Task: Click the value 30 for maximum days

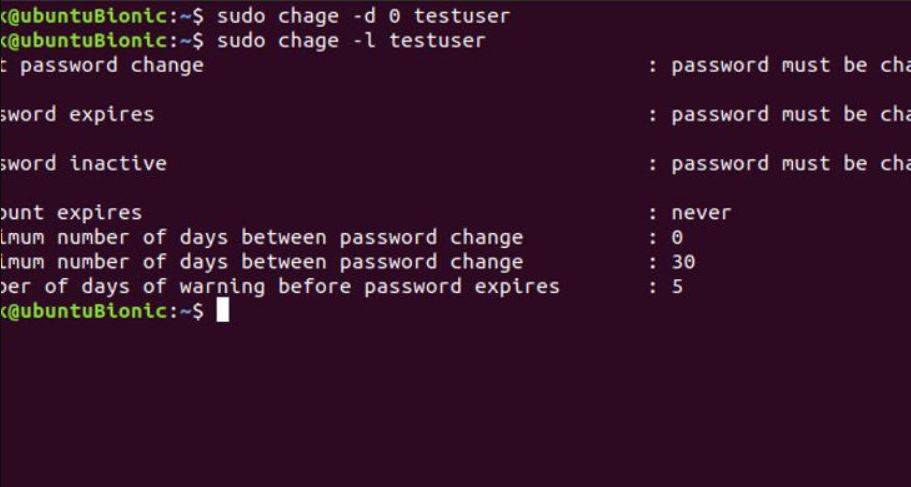Action: [683, 262]
